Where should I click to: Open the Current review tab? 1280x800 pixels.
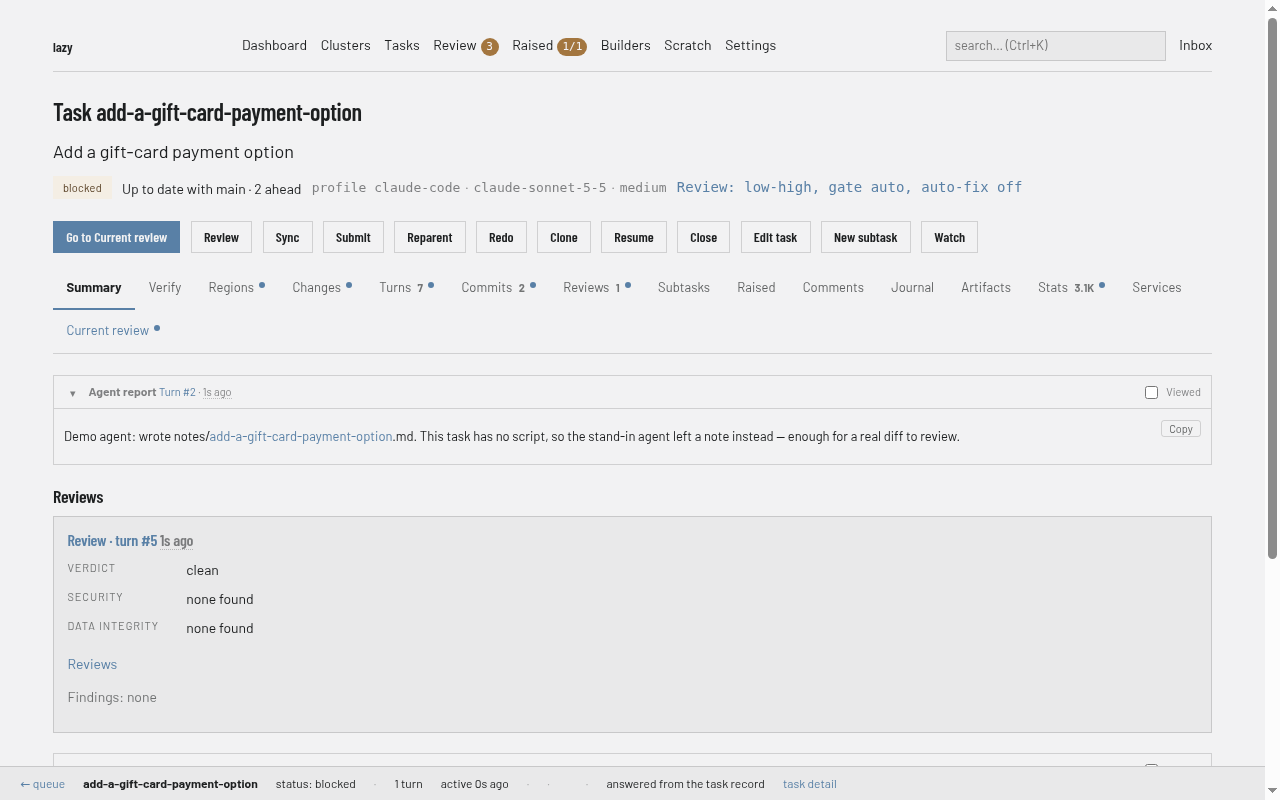click(113, 330)
